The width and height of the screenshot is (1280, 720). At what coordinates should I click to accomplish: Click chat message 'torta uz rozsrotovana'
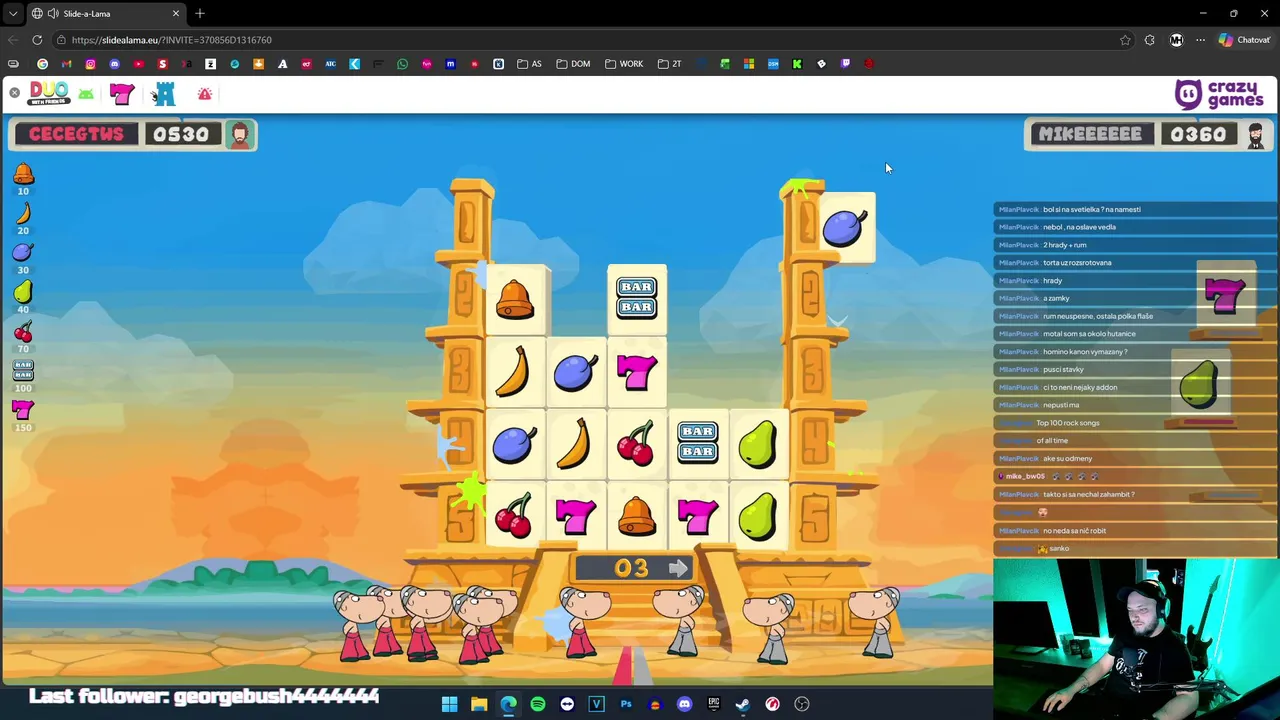tap(1077, 263)
